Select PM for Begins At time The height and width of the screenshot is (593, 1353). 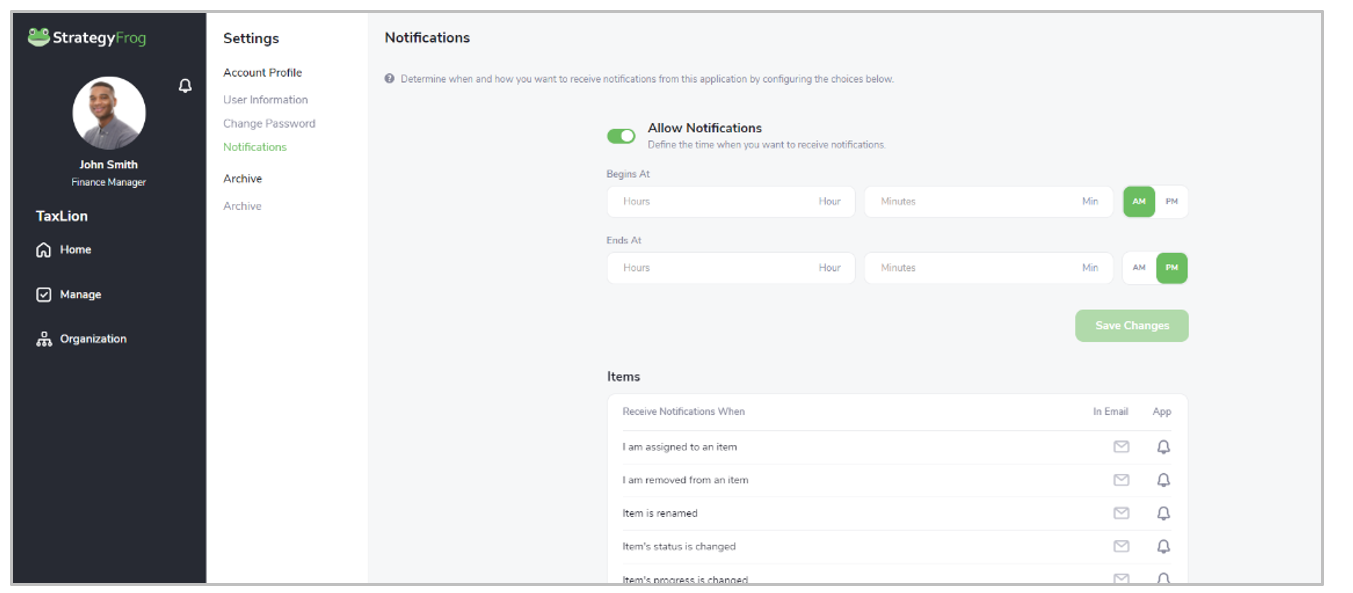1172,201
